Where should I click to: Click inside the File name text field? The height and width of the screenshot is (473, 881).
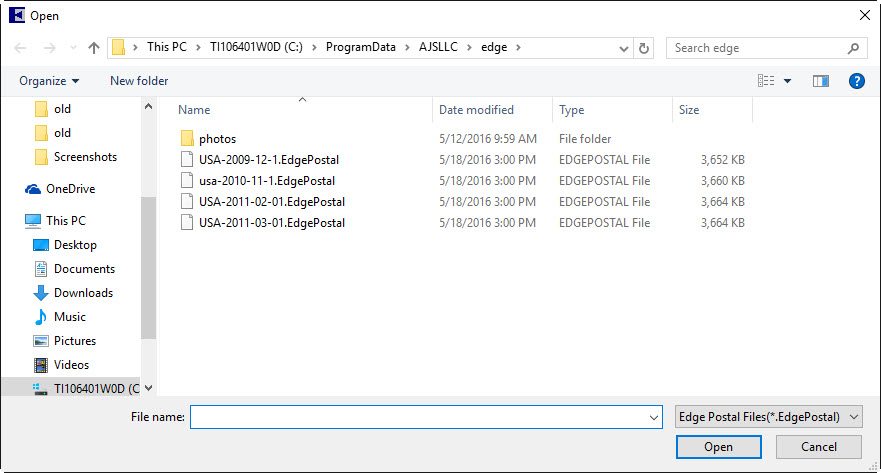coord(420,417)
